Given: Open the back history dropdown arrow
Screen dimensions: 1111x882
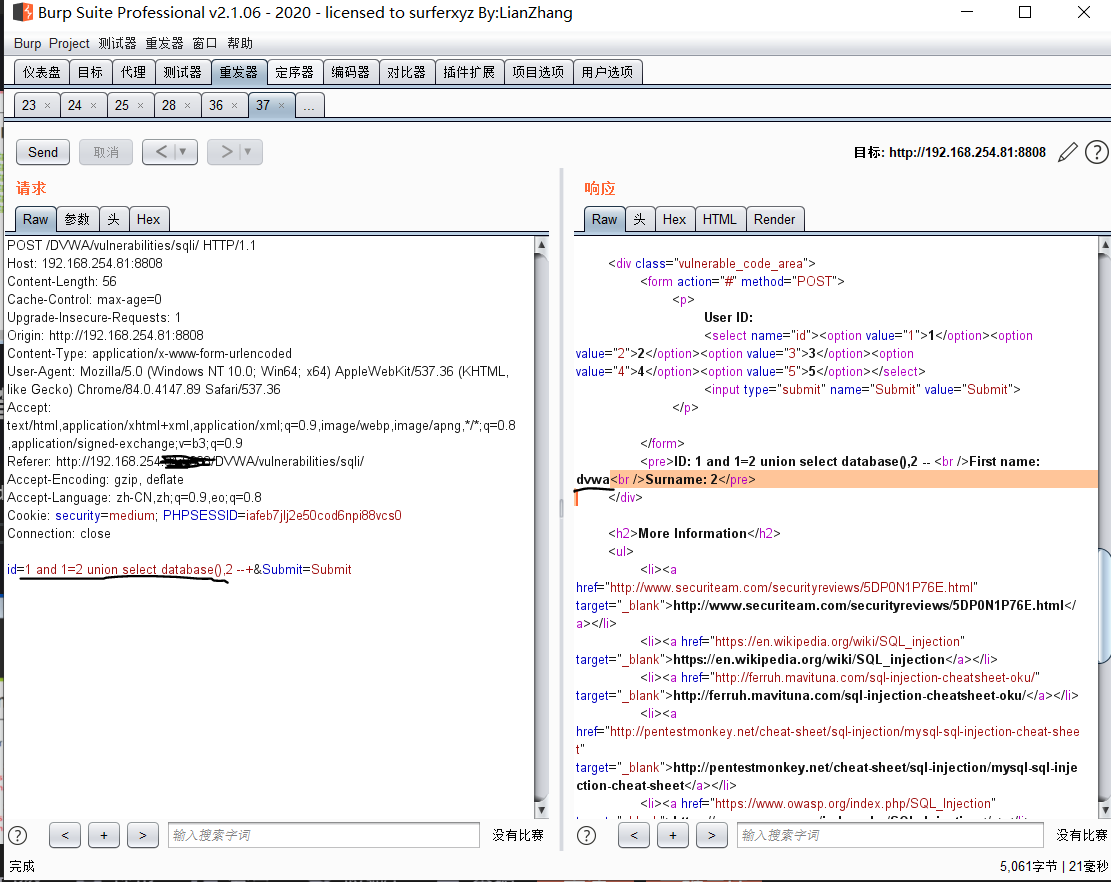Looking at the screenshot, I should pyautogui.click(x=184, y=152).
